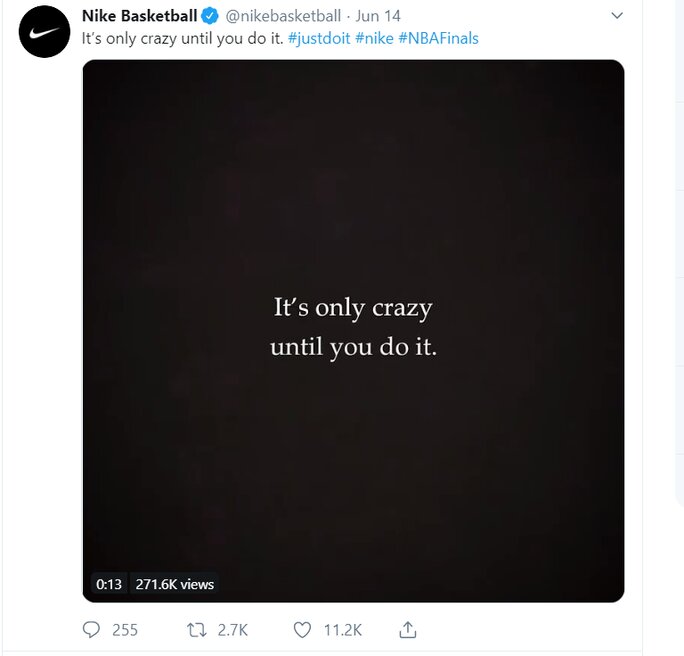Viewport: 684px width, 656px height.
Task: Click the blue verified badge
Action: pyautogui.click(x=210, y=16)
